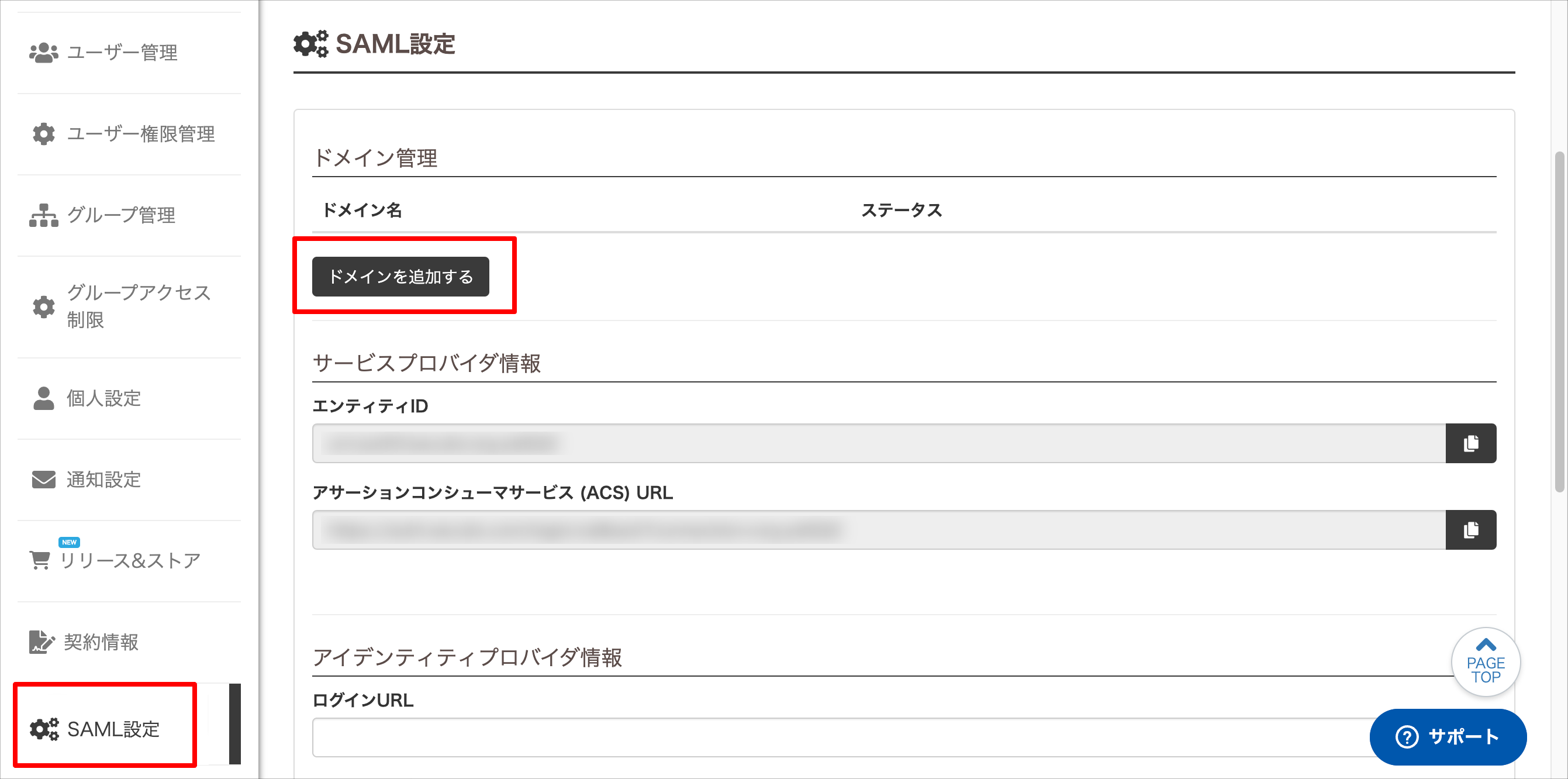The height and width of the screenshot is (779, 1568).
Task: Open the サポート help button
Action: click(x=1448, y=737)
